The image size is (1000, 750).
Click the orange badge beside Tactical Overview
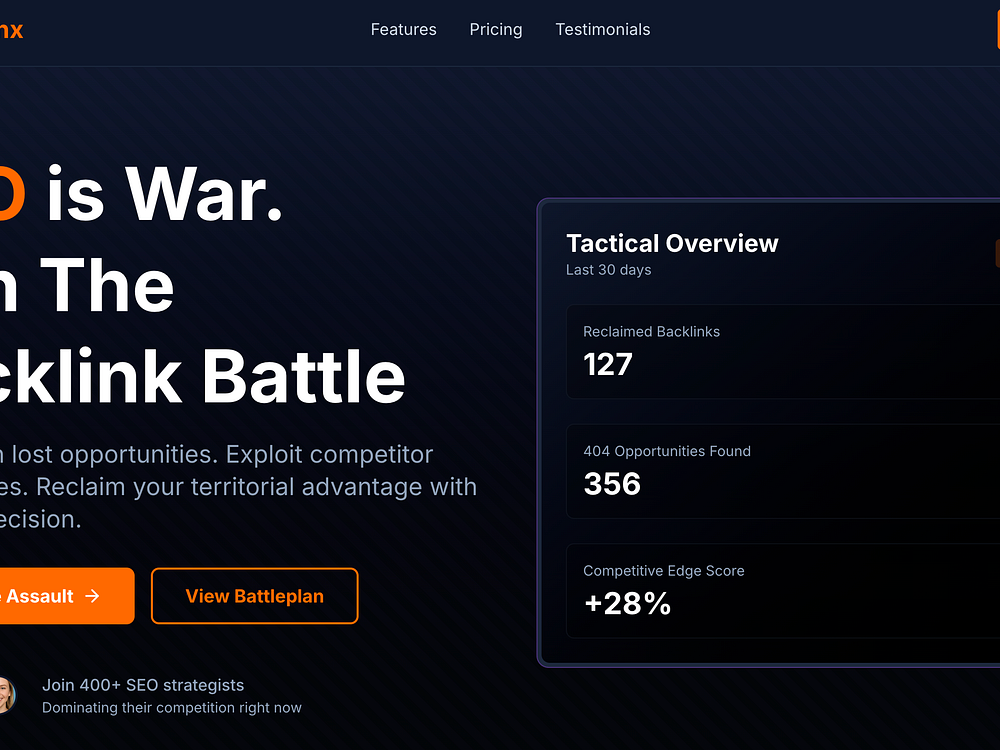[x=997, y=253]
